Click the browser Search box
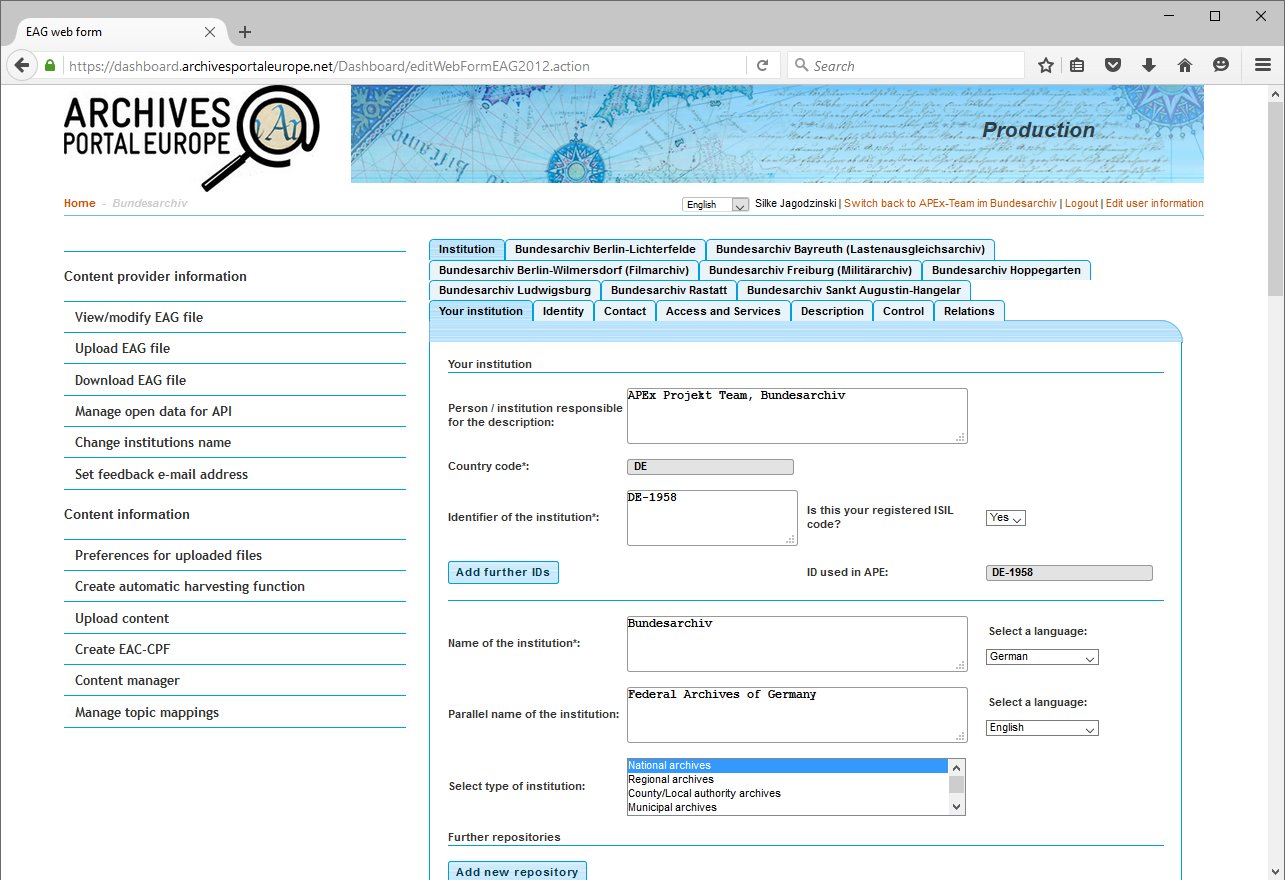The image size is (1285, 880). tap(906, 65)
